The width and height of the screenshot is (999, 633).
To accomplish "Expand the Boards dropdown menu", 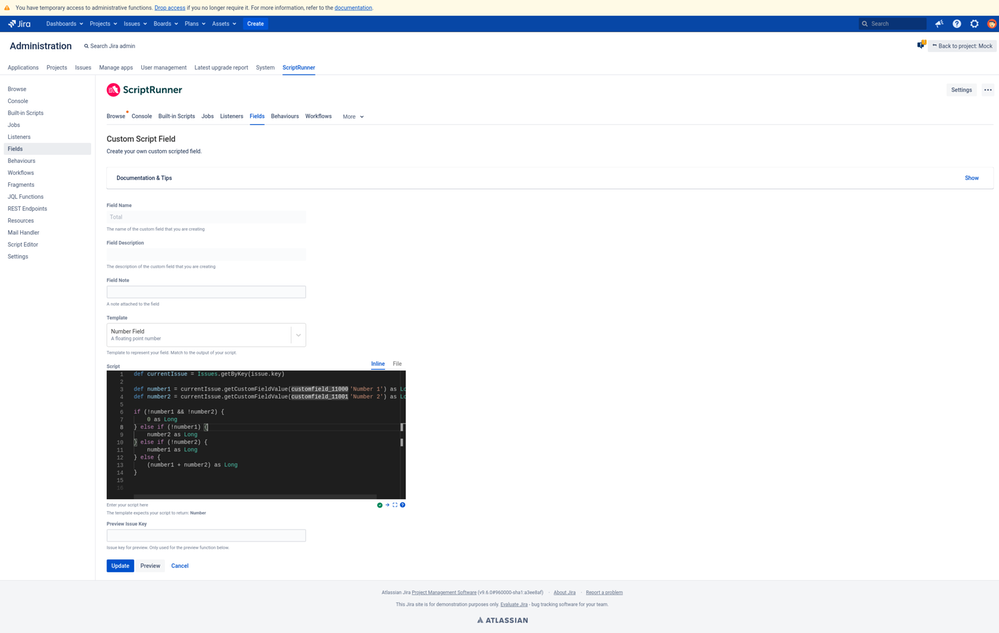I will point(166,24).
